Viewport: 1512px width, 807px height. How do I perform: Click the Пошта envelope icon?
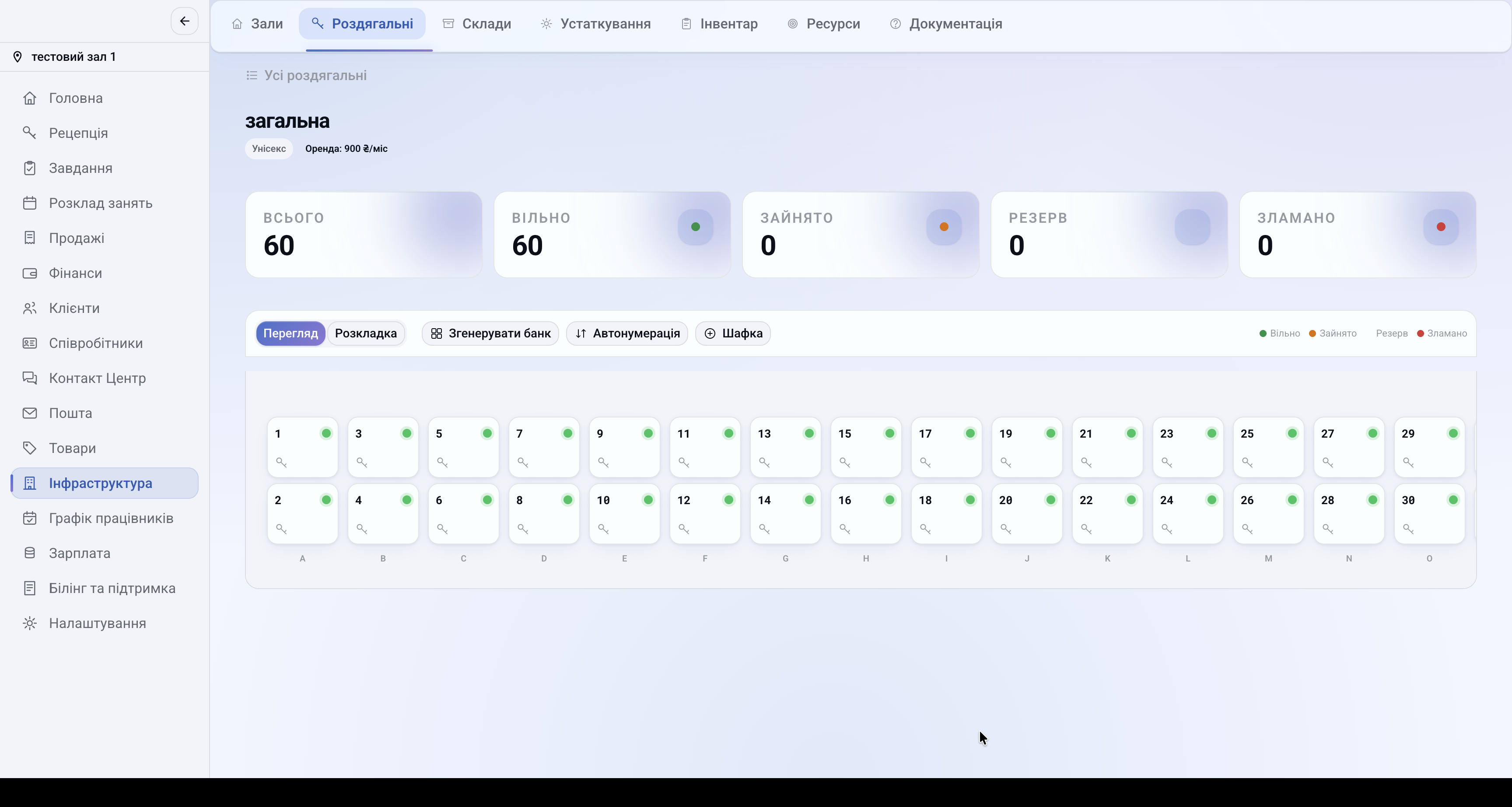click(29, 413)
